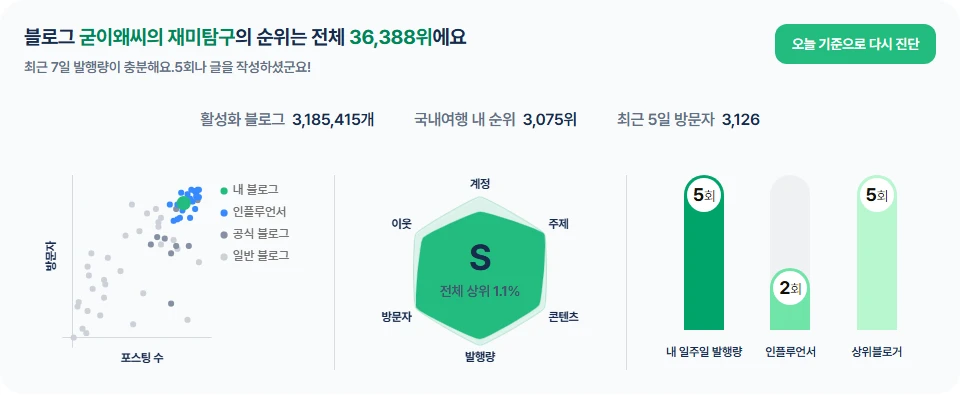Click the 오늘 기준으로 다시 진단 button
The image size is (960, 395).
click(x=855, y=44)
